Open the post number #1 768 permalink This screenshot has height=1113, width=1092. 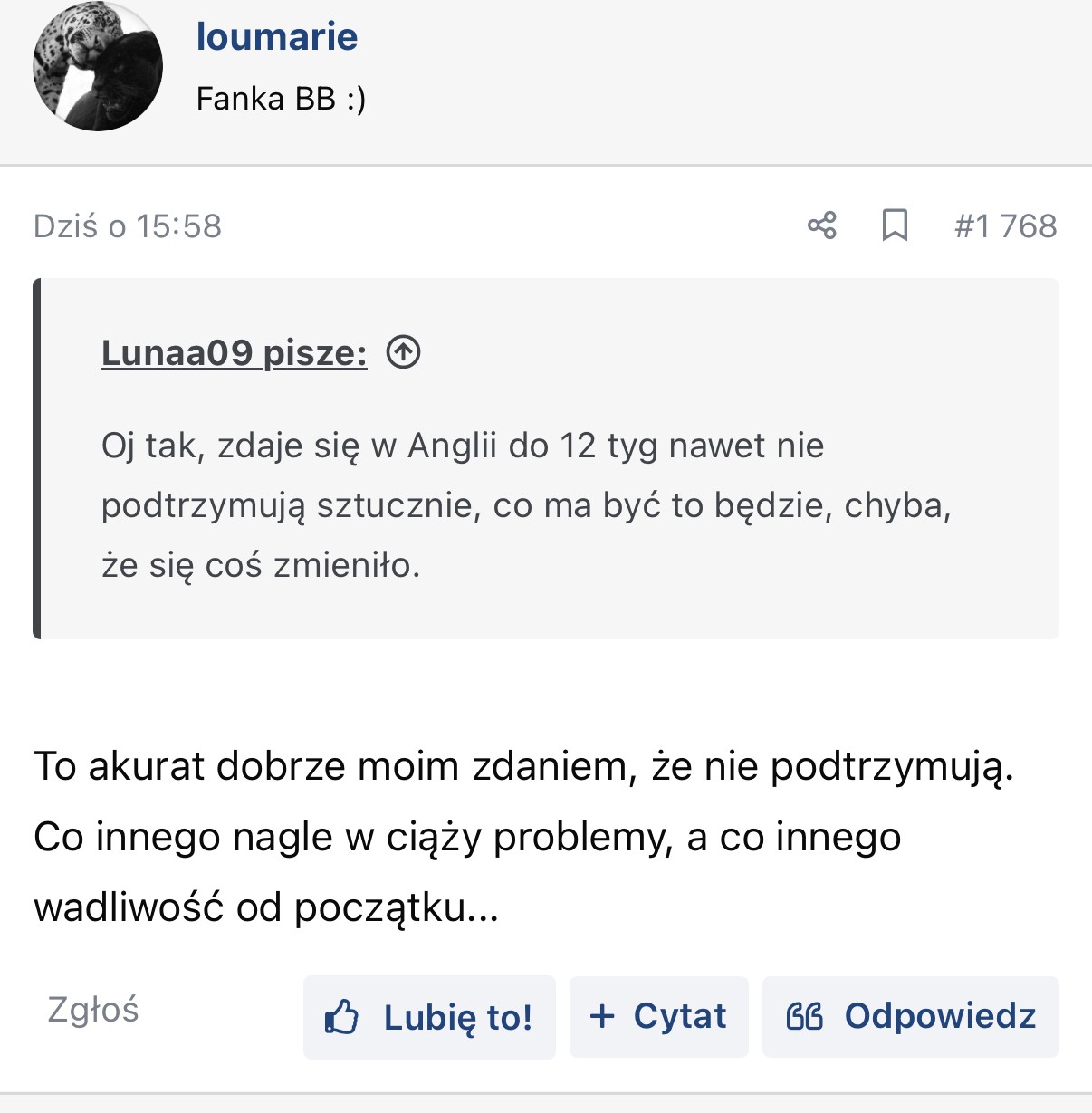coord(1005,226)
